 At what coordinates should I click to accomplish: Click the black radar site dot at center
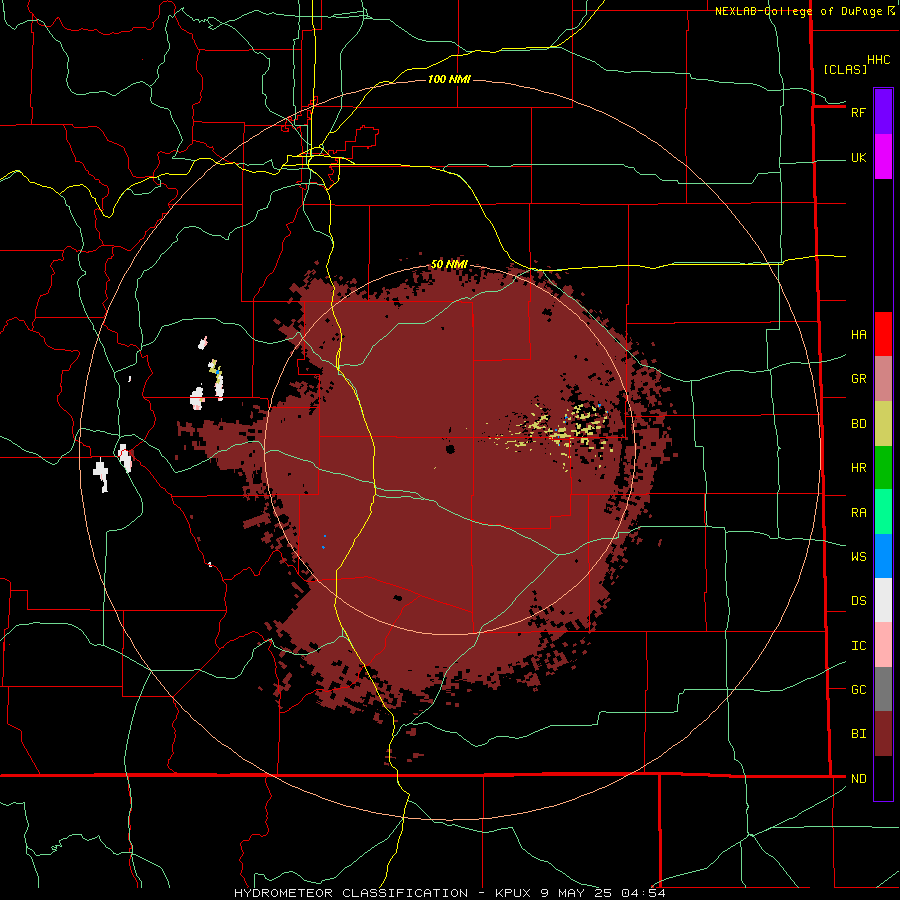click(x=451, y=449)
